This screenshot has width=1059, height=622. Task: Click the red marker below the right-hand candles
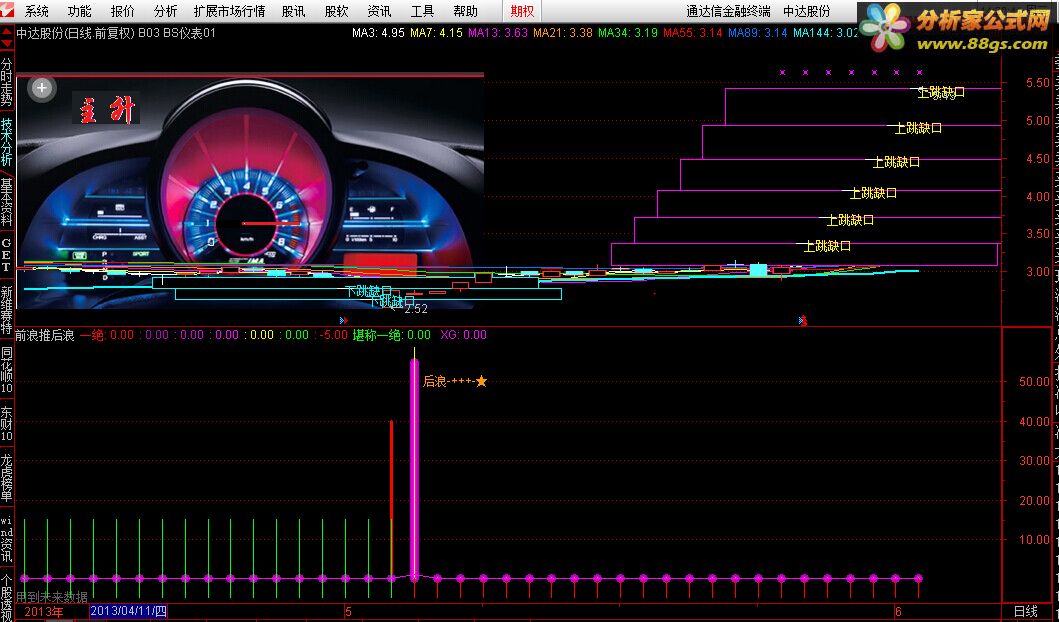tap(802, 320)
